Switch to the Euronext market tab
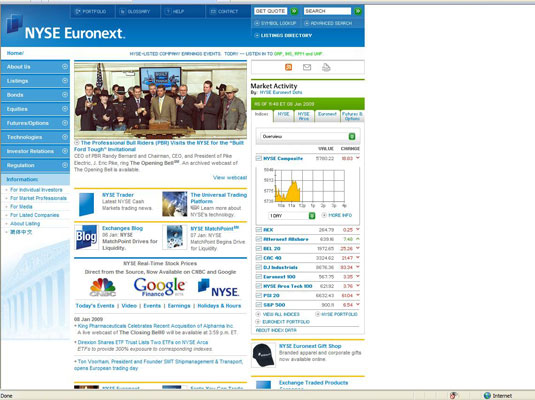The width and height of the screenshot is (535, 400). point(327,116)
